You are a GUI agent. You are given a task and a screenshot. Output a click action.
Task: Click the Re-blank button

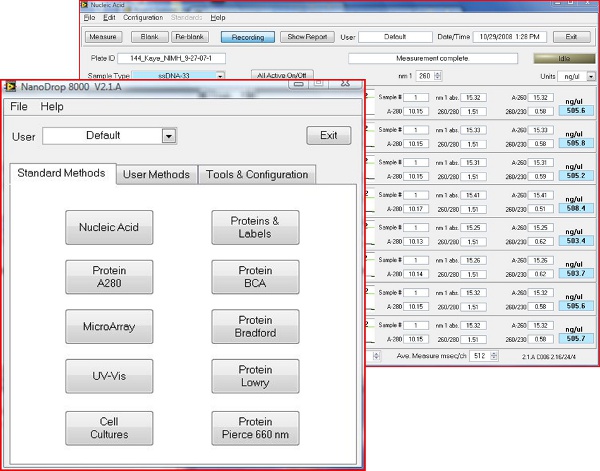(x=189, y=37)
